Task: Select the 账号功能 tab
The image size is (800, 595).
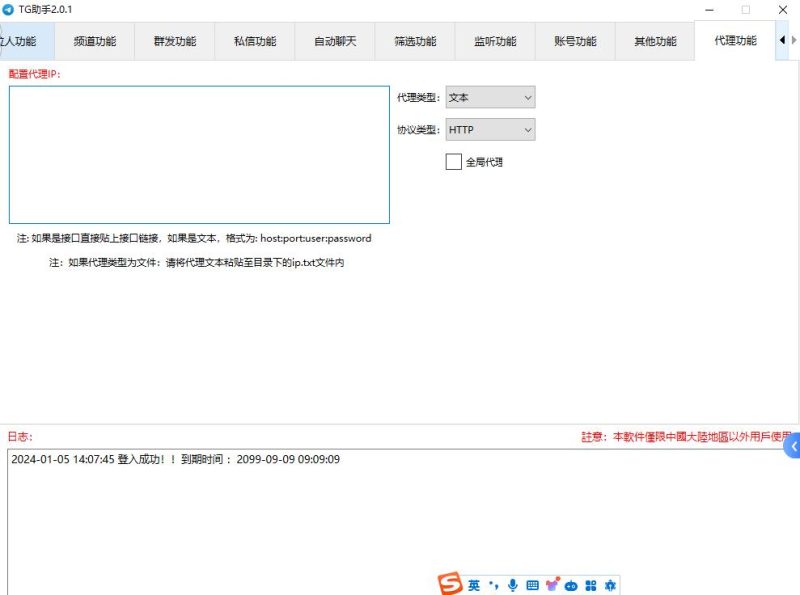Action: coord(574,42)
